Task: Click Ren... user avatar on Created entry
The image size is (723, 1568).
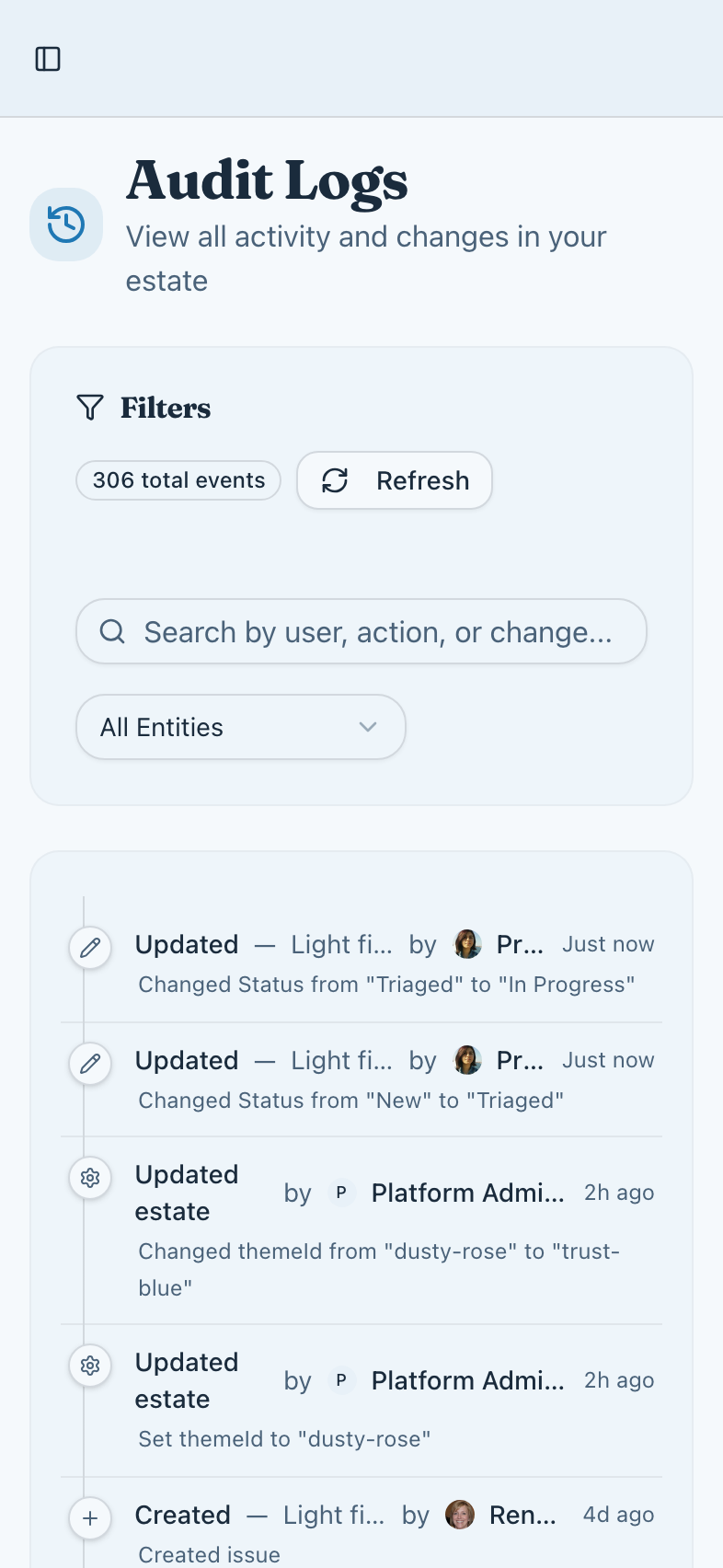Action: 460,1515
